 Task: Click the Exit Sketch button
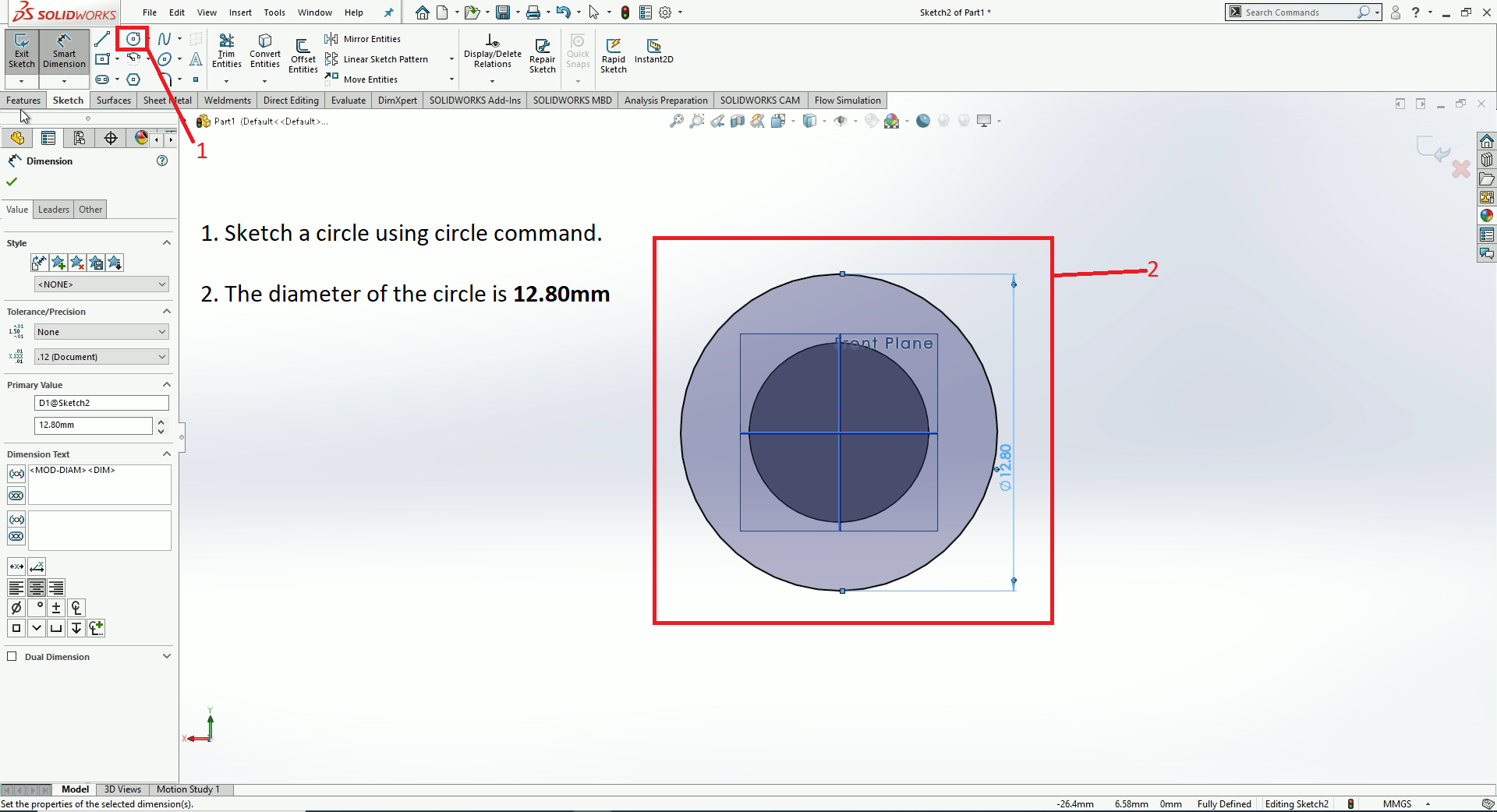coord(22,51)
